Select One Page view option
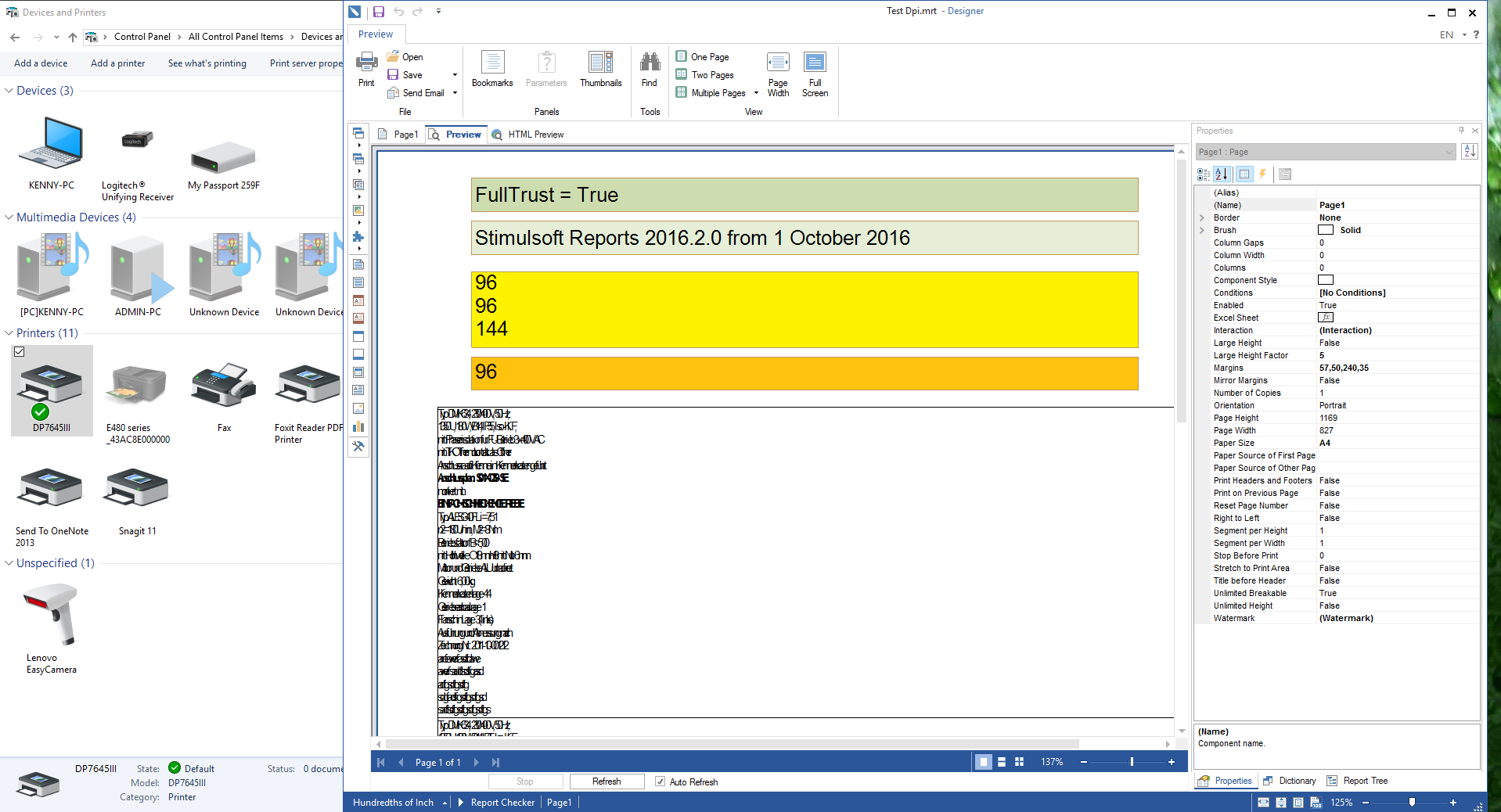This screenshot has height=812, width=1501. (703, 57)
